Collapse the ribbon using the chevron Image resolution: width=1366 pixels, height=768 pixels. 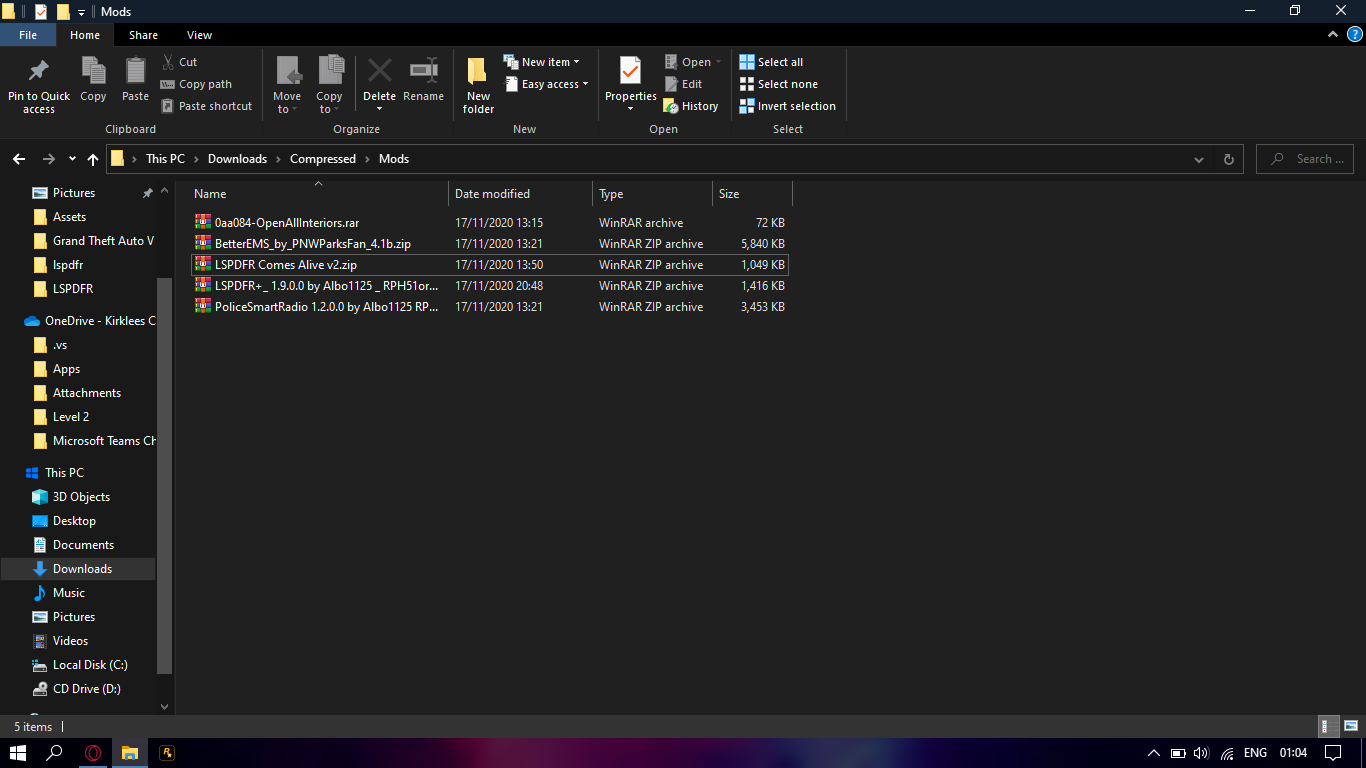[1333, 35]
